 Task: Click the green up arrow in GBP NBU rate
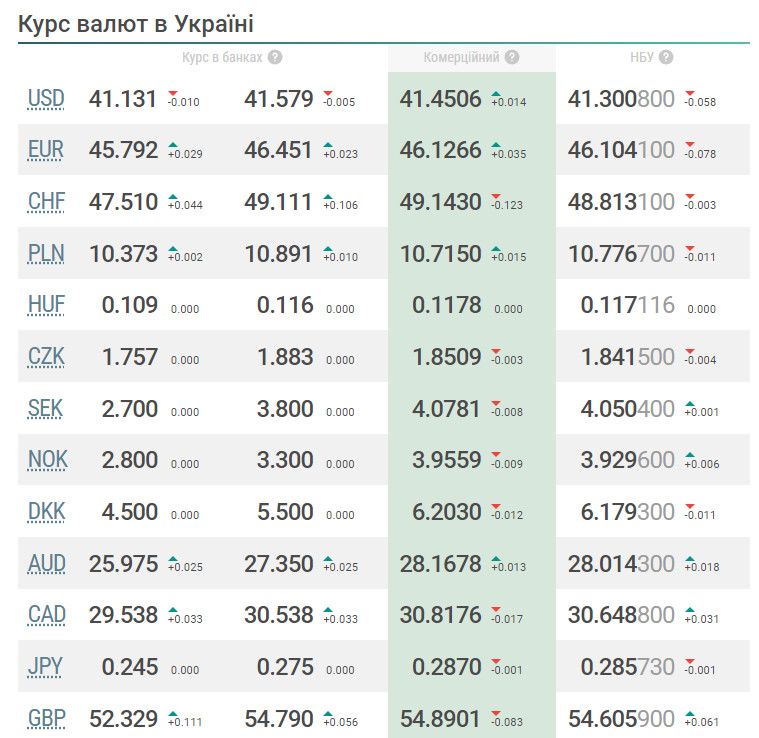pyautogui.click(x=690, y=713)
